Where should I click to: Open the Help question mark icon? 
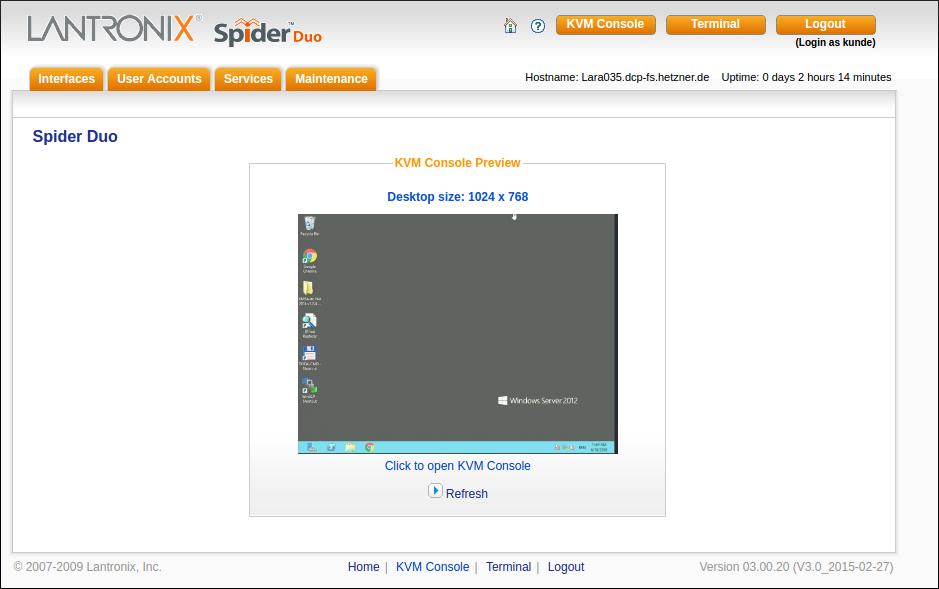point(538,26)
